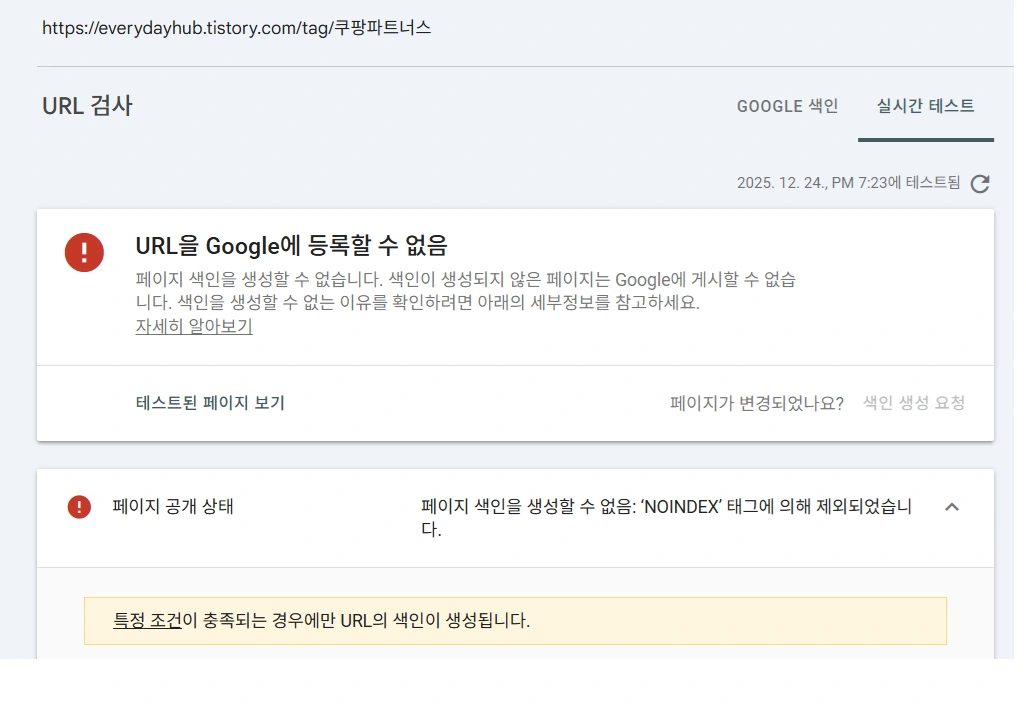
Task: Follow the 특정 조건 link in the yellow notice
Action: pyautogui.click(x=147, y=620)
